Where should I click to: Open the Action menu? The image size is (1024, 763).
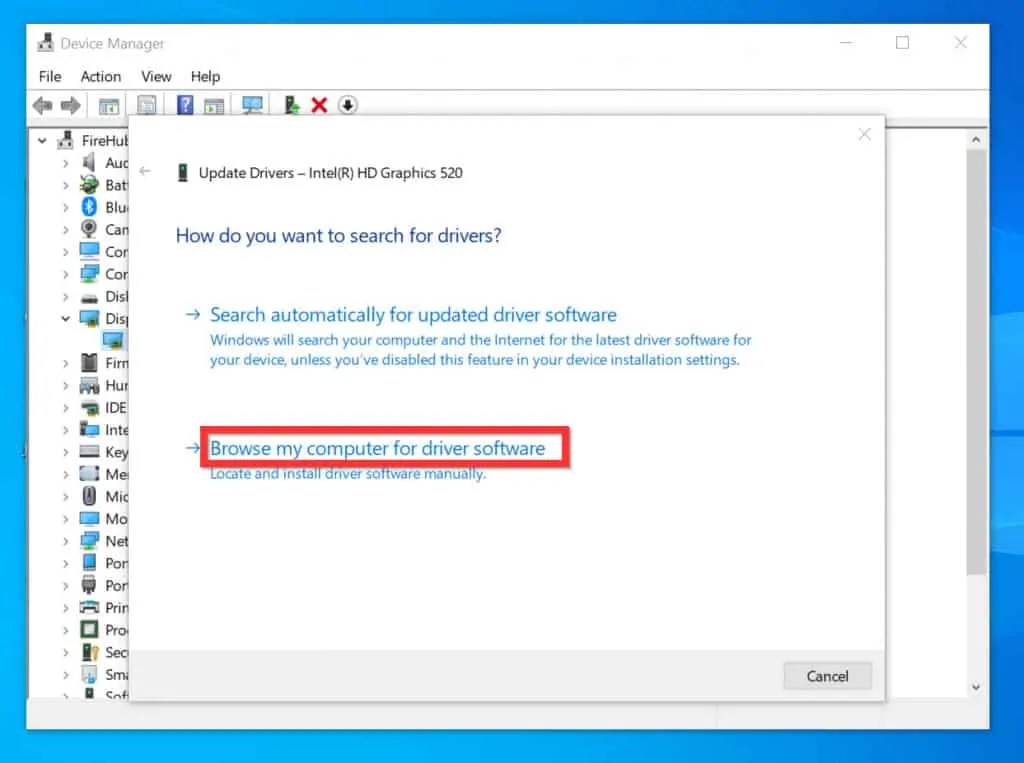100,76
